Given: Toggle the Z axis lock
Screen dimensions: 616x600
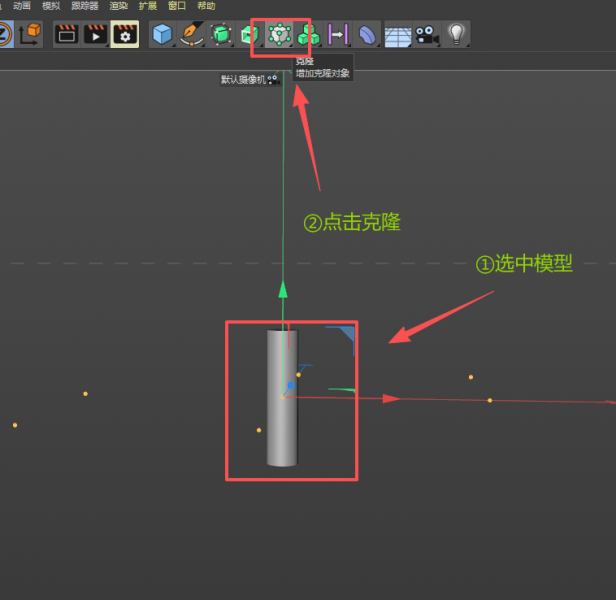Looking at the screenshot, I should (x=6, y=34).
